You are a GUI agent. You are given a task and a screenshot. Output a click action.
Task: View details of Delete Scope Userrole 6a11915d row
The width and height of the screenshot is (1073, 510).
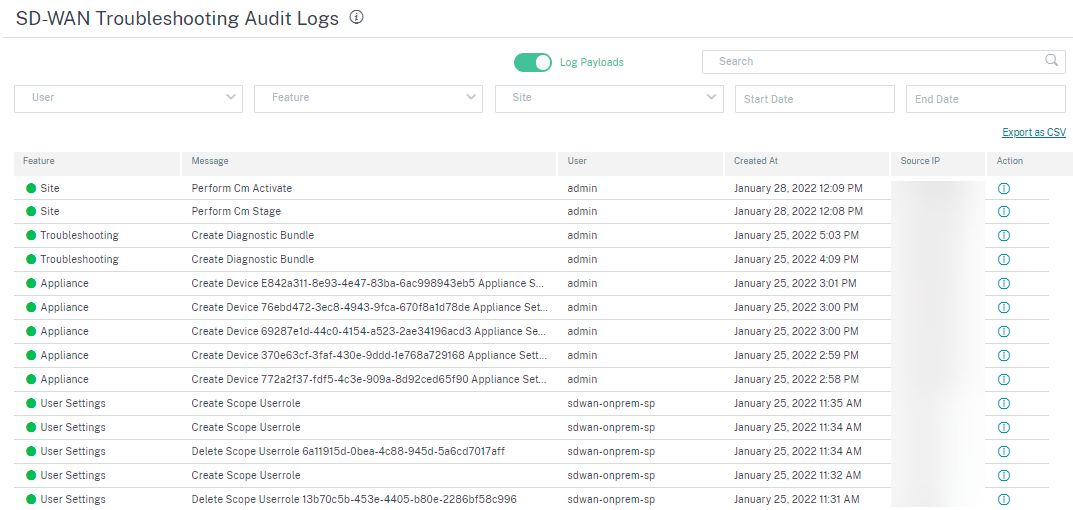[x=1004, y=451]
